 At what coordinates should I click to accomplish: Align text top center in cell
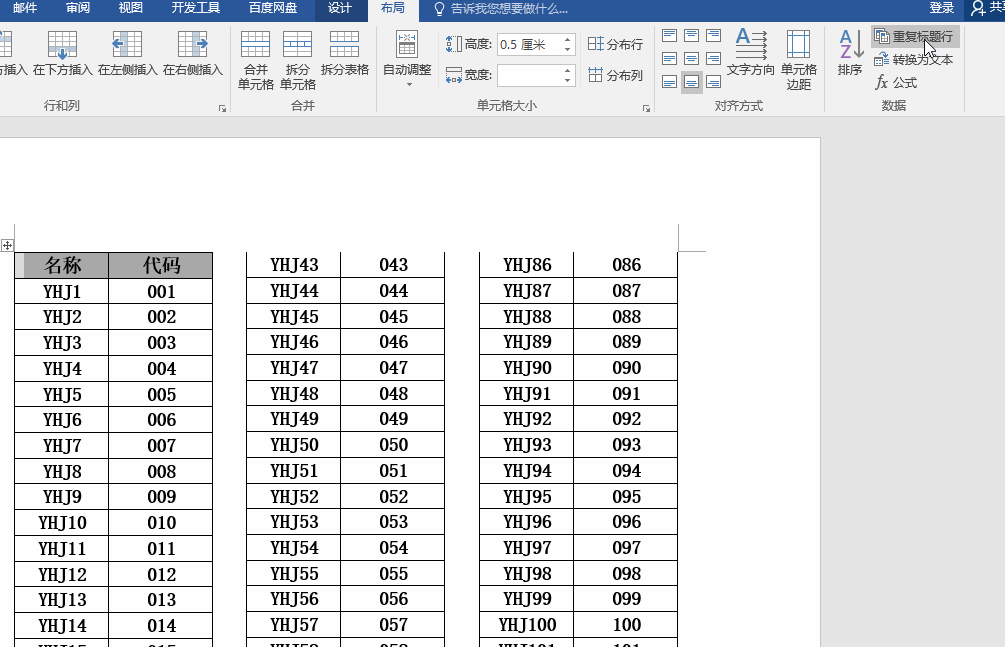[x=692, y=36]
